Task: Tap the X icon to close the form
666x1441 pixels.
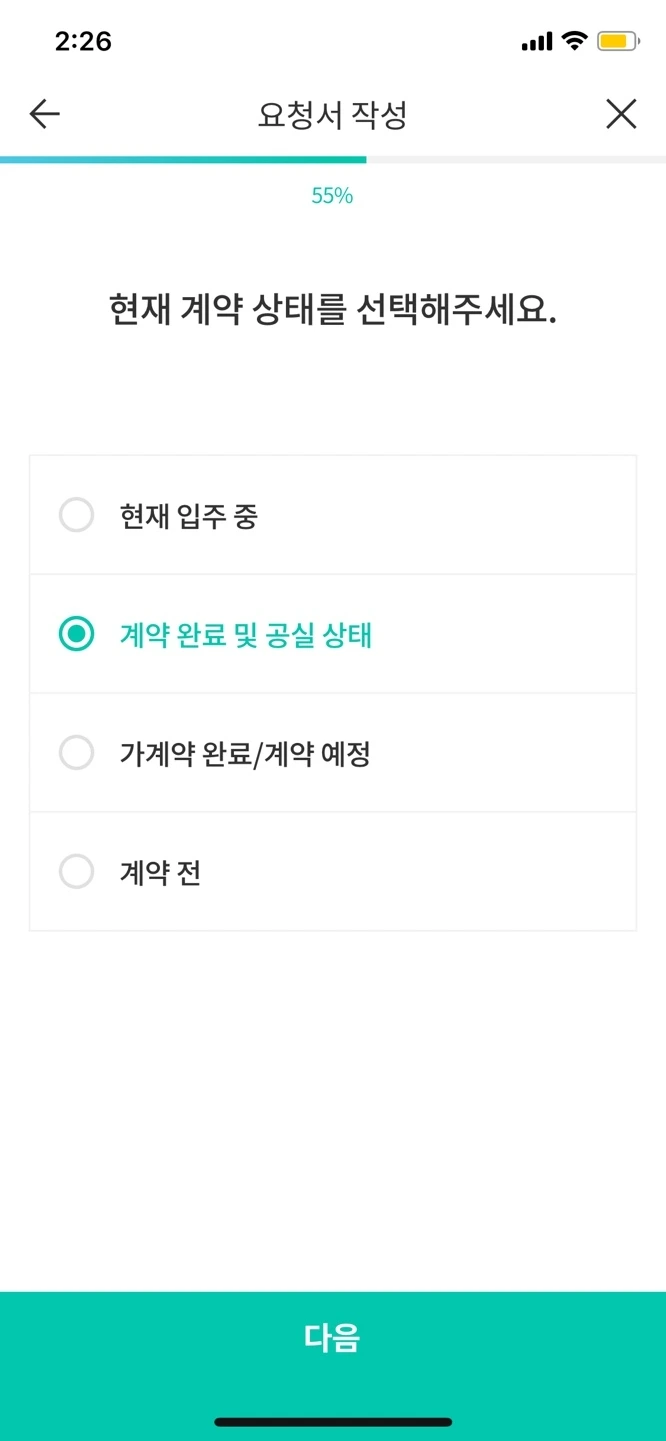Action: point(621,113)
